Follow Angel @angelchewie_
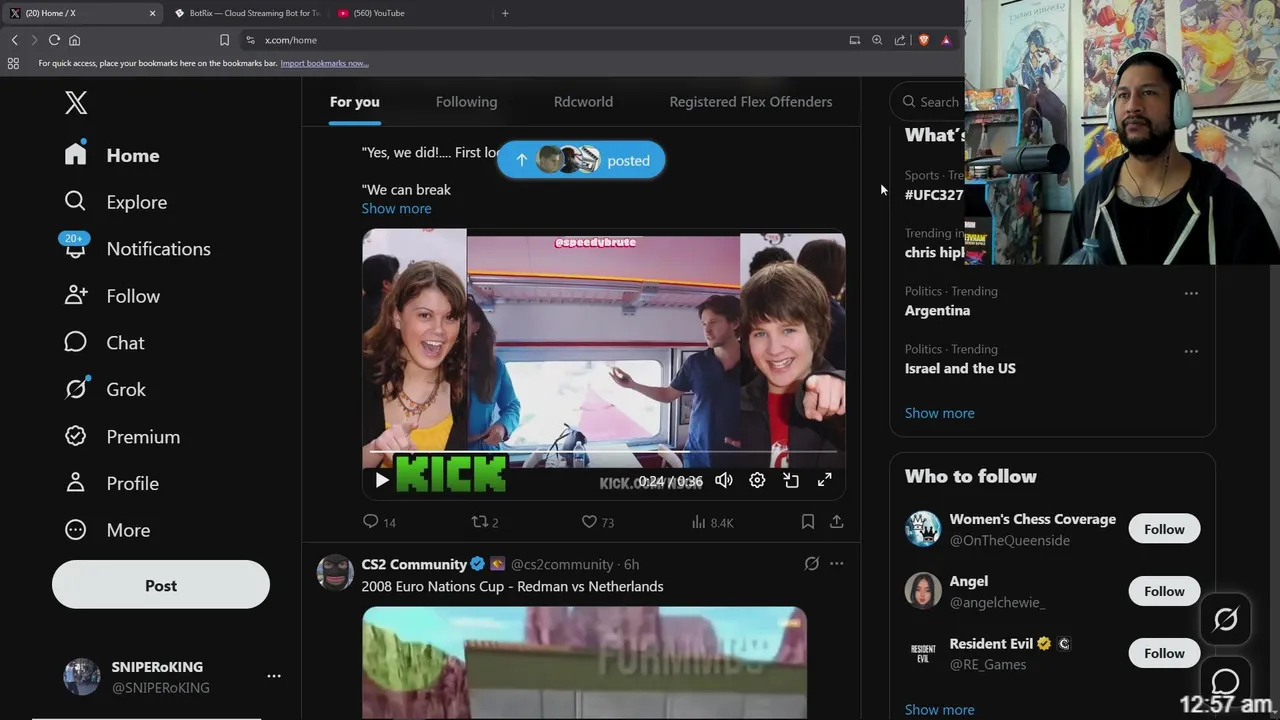 tap(1164, 591)
